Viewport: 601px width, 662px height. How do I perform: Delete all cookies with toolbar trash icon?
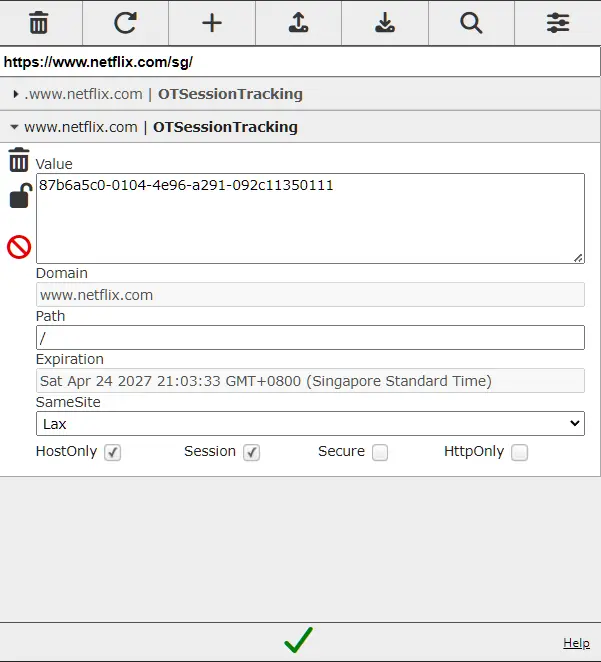coord(38,23)
